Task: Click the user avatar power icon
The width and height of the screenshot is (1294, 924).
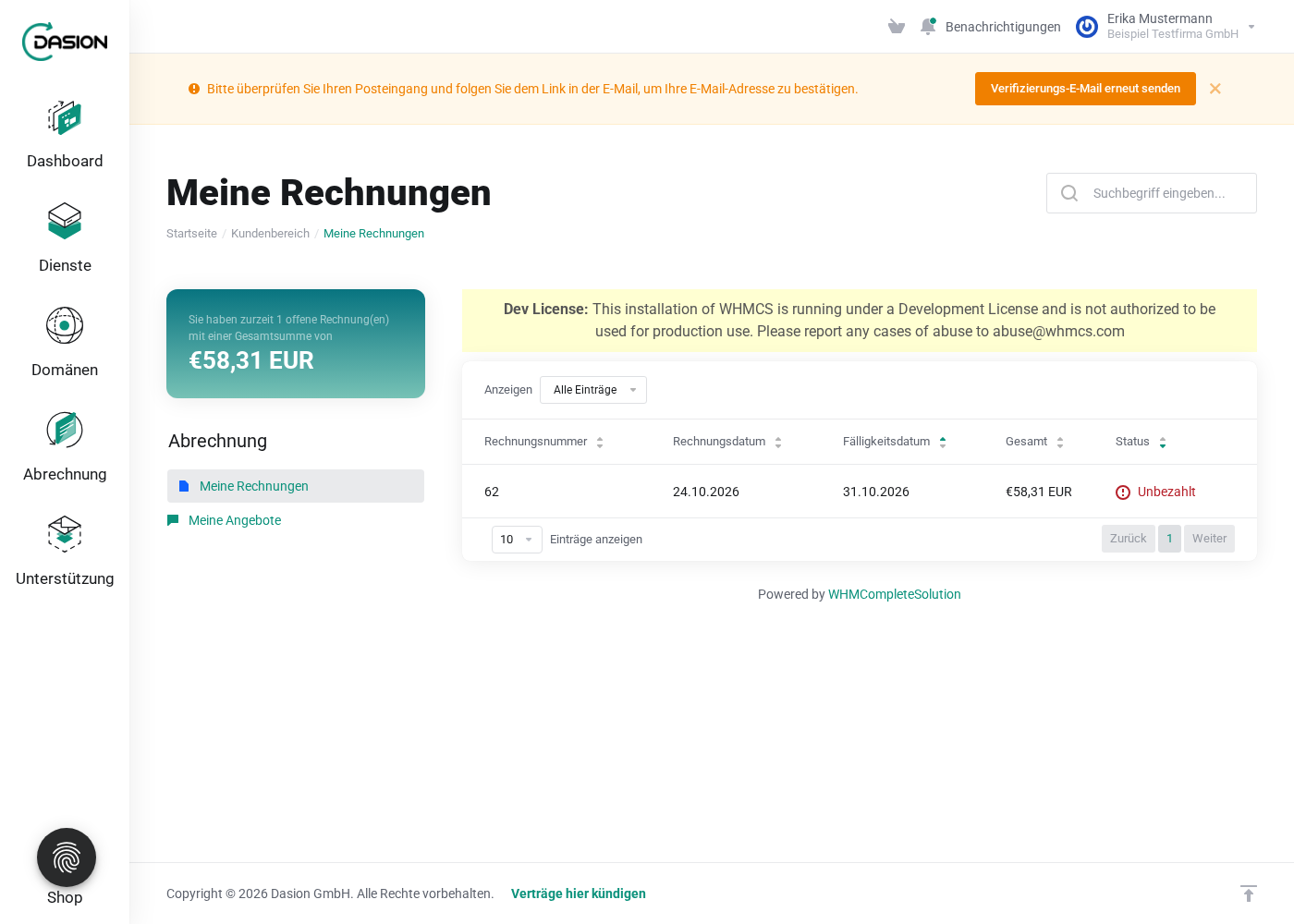Action: click(1087, 27)
